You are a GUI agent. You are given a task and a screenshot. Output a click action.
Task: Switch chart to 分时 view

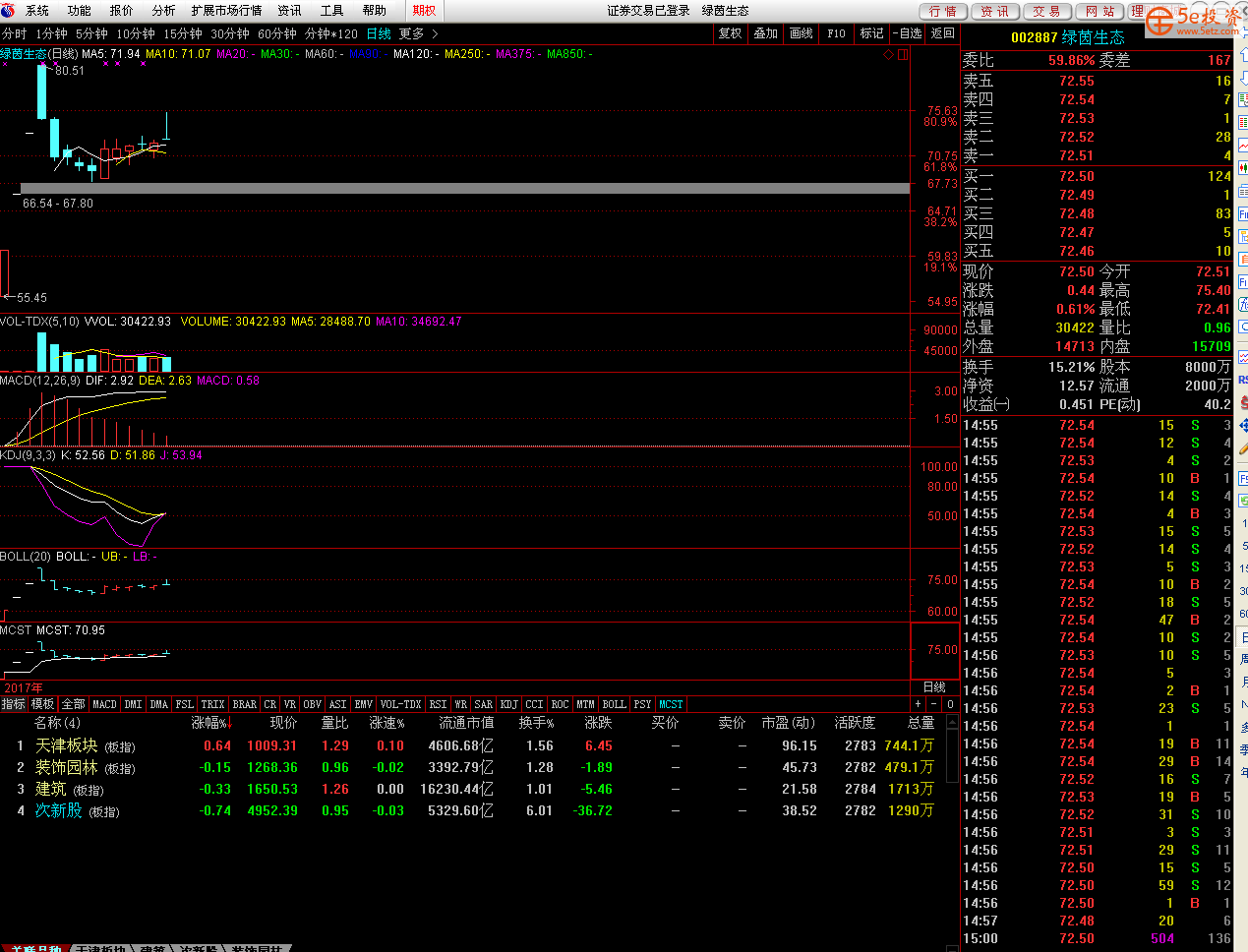pos(15,33)
